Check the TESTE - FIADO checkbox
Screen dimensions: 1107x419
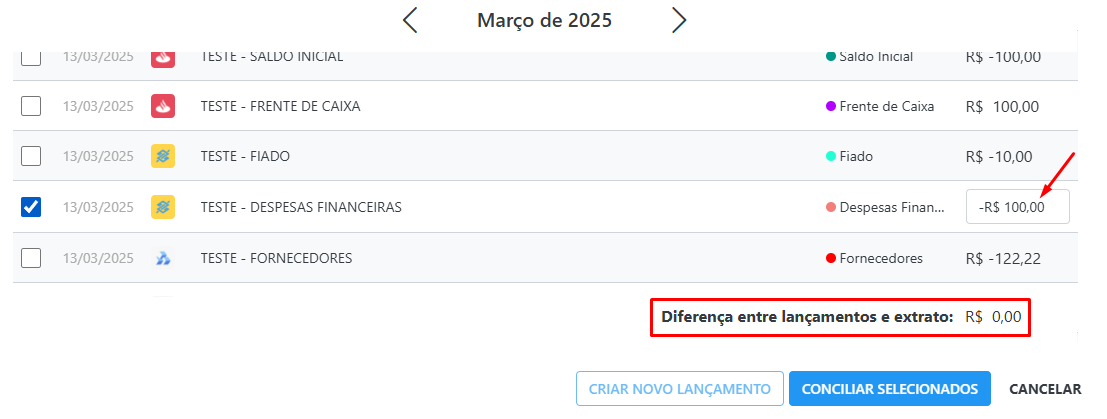[x=30, y=156]
